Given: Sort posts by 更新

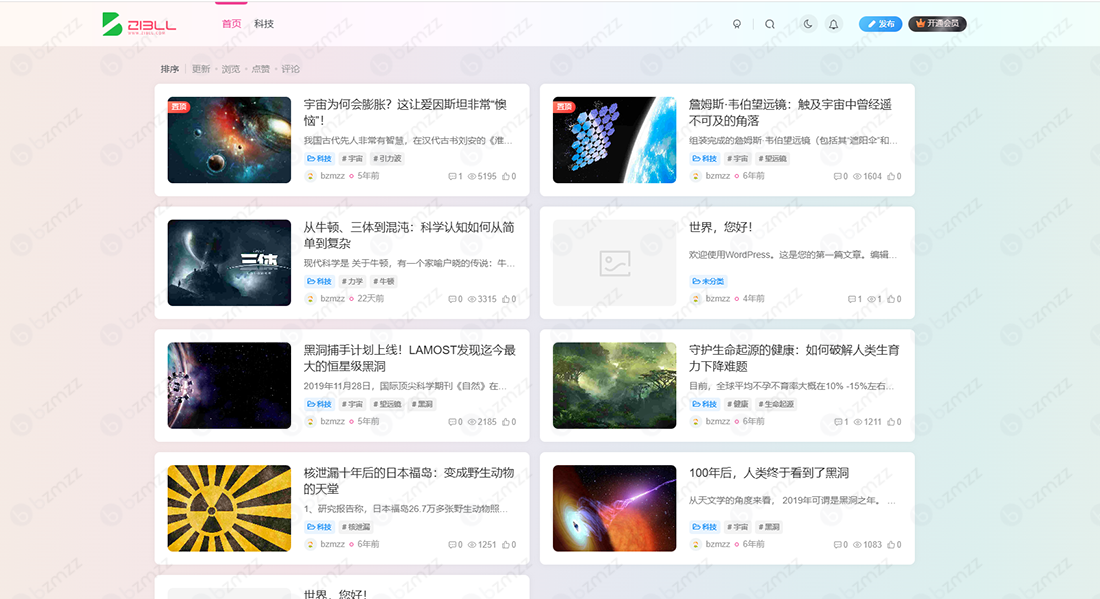Looking at the screenshot, I should pos(201,69).
